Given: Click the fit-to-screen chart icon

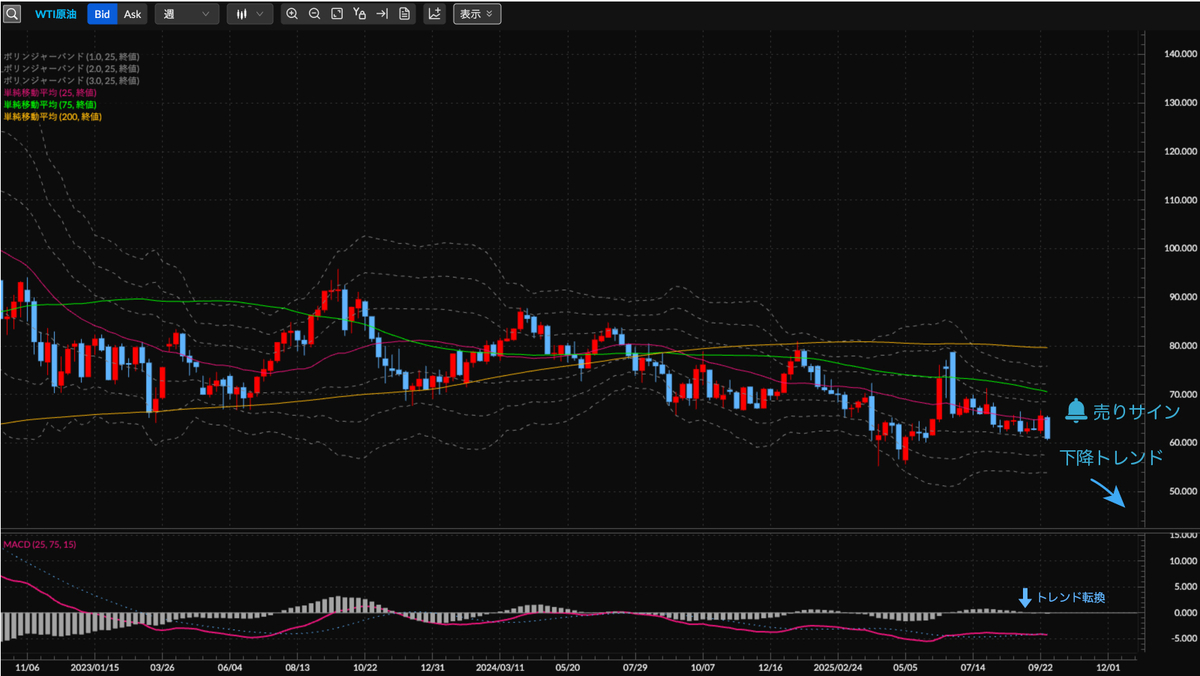Looking at the screenshot, I should coord(337,14).
